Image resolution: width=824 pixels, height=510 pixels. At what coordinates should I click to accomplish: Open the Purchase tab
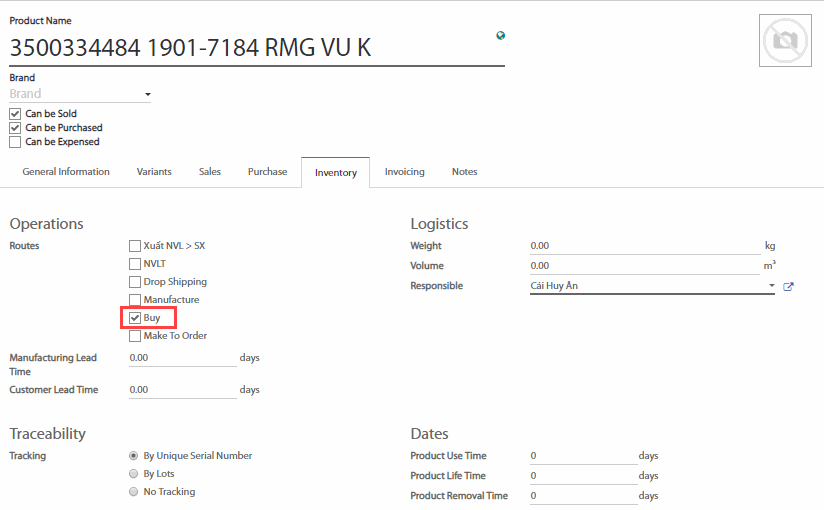click(267, 172)
